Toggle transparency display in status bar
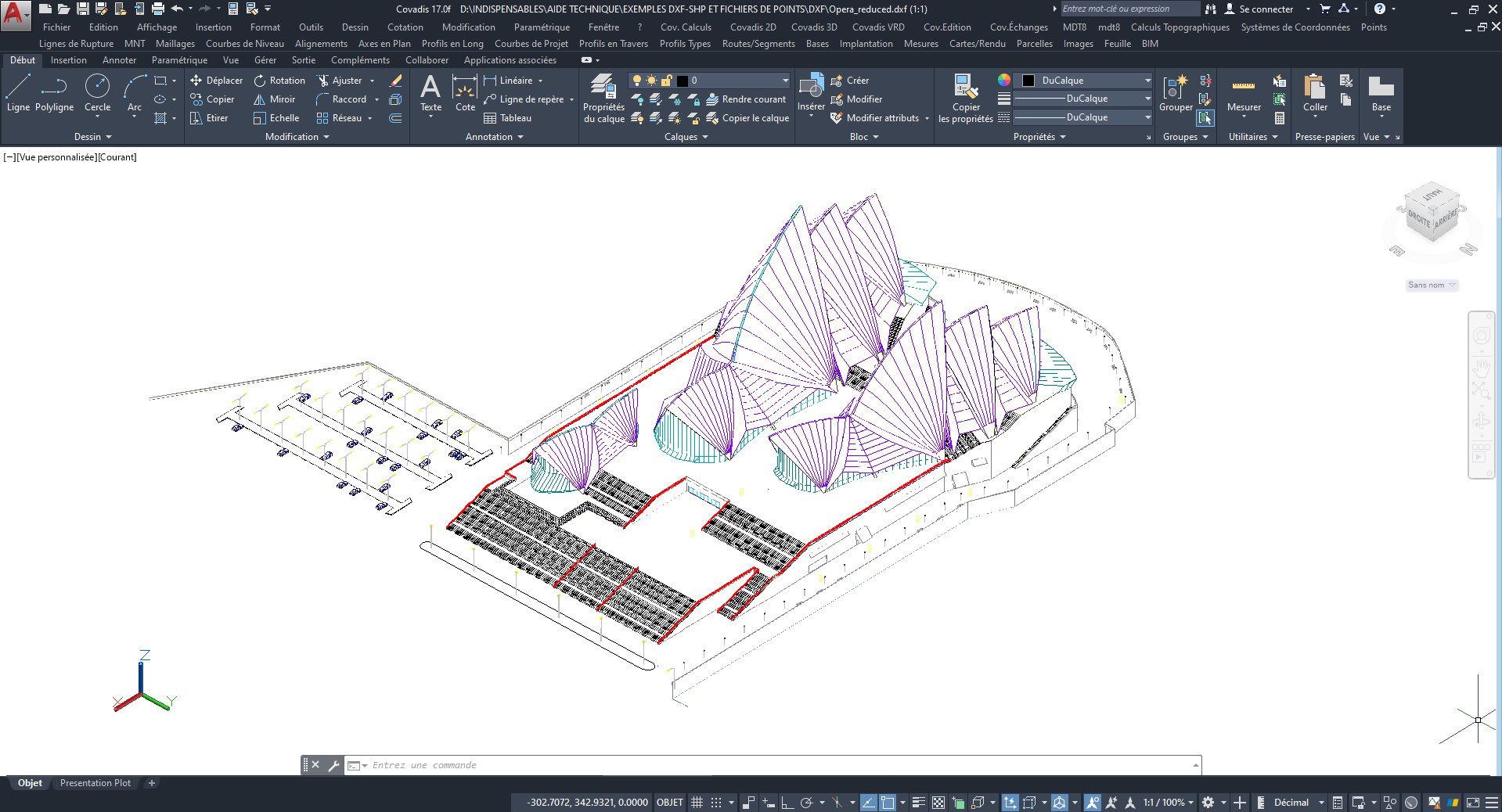Screen dimensions: 1502x812 tap(938, 802)
